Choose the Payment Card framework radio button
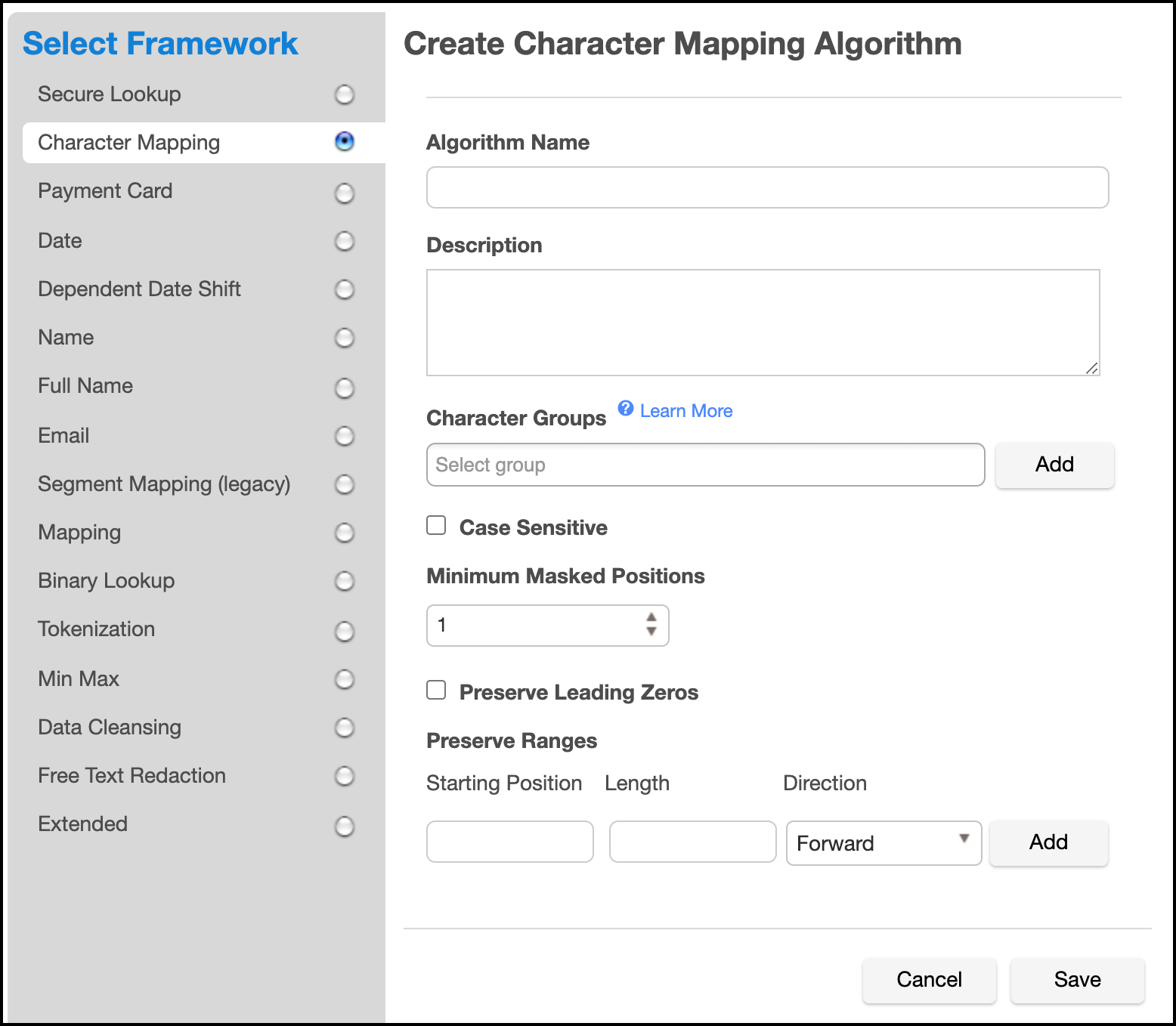This screenshot has height=1026, width=1176. (345, 193)
